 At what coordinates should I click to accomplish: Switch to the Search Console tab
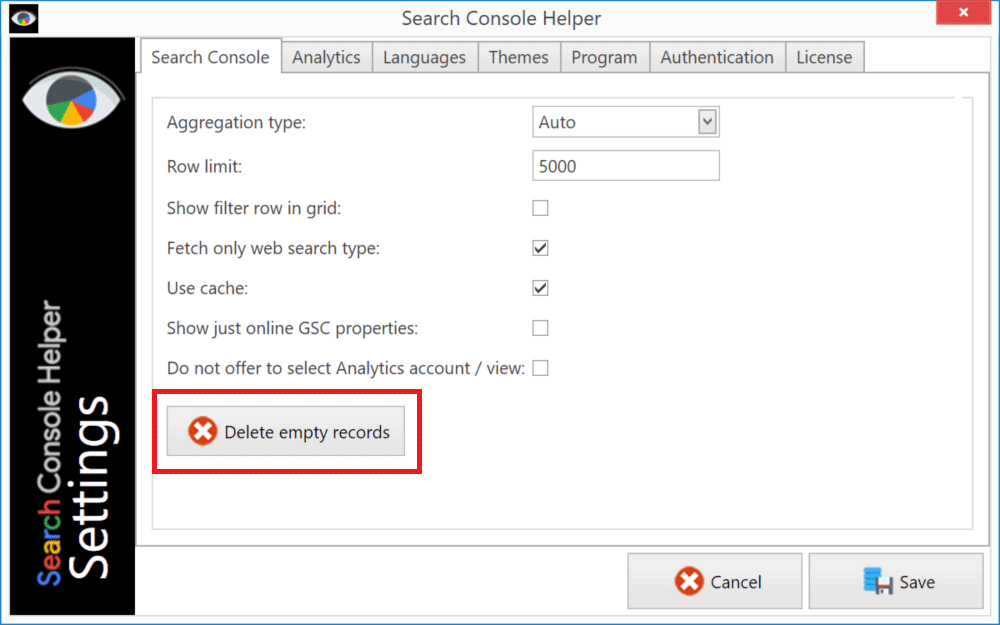(x=210, y=57)
